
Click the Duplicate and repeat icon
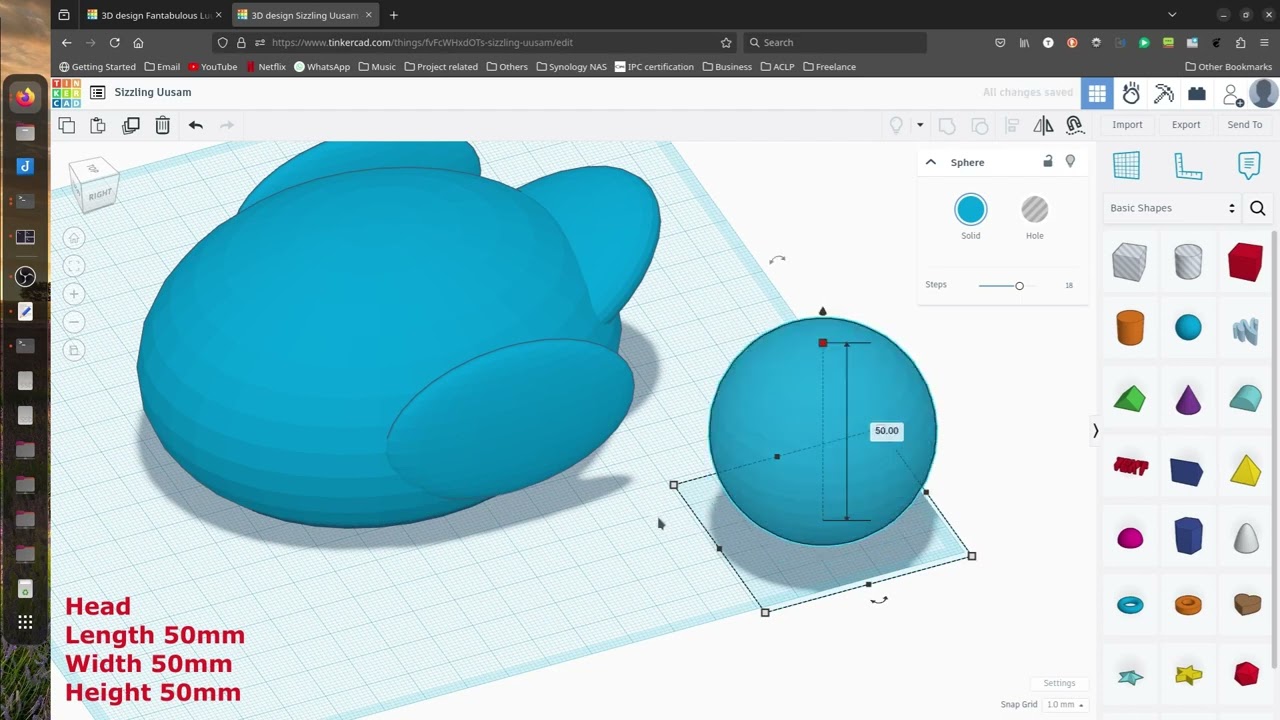[x=131, y=125]
